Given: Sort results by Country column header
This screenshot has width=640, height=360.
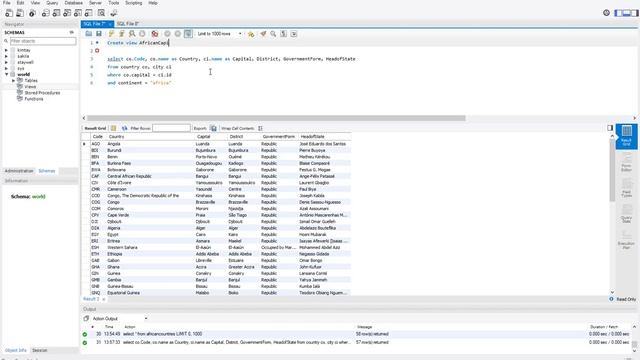Looking at the screenshot, I should point(150,137).
